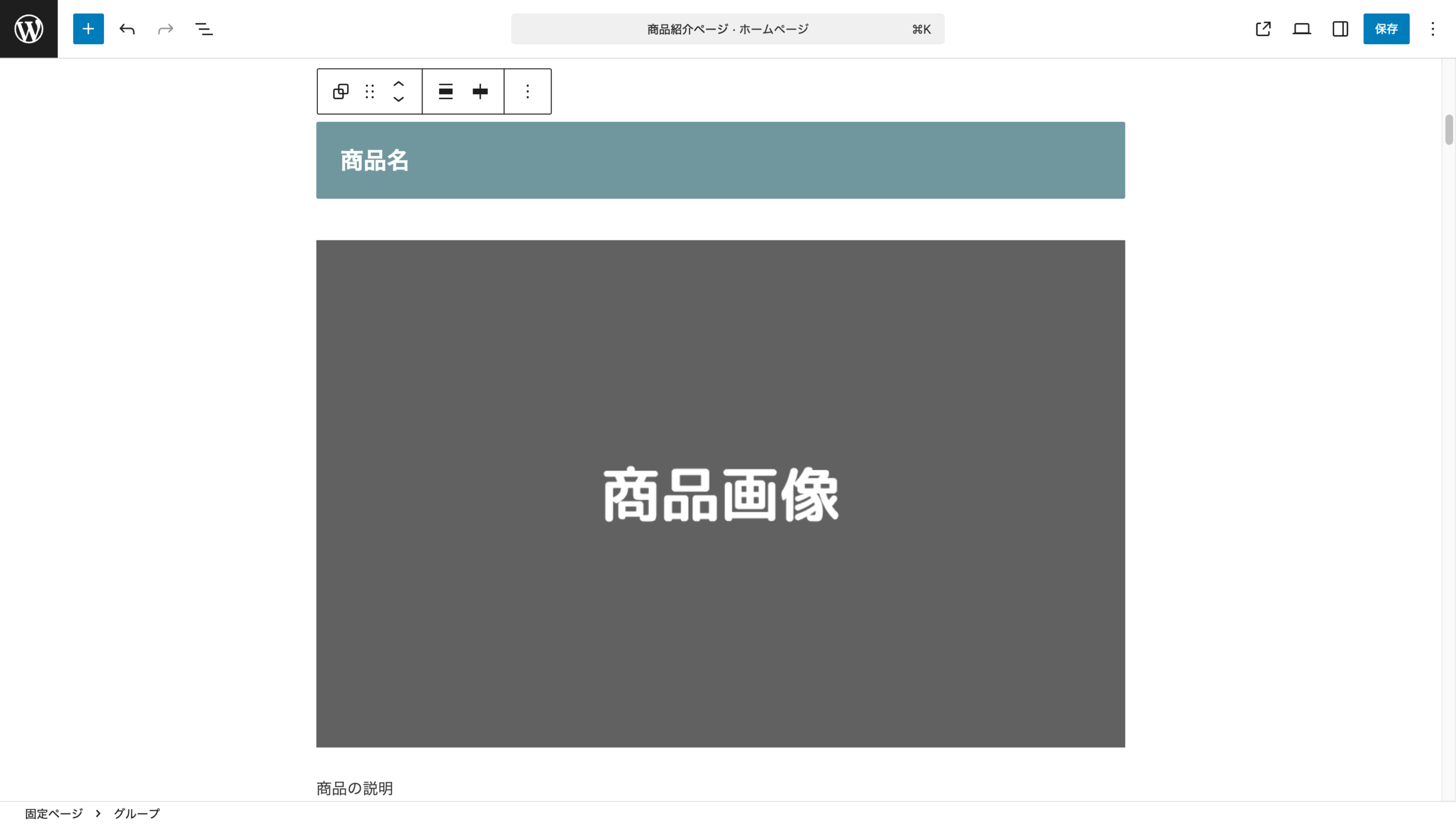Open the device preview dropdown

click(1301, 28)
